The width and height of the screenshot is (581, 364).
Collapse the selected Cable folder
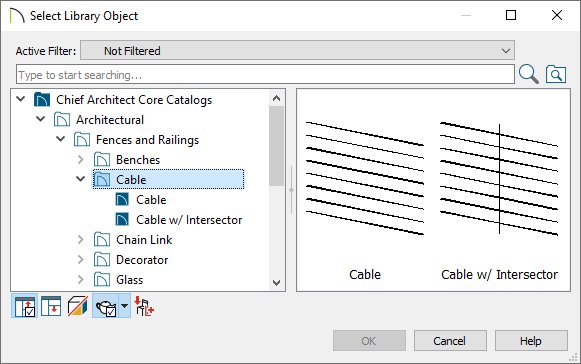(80, 179)
